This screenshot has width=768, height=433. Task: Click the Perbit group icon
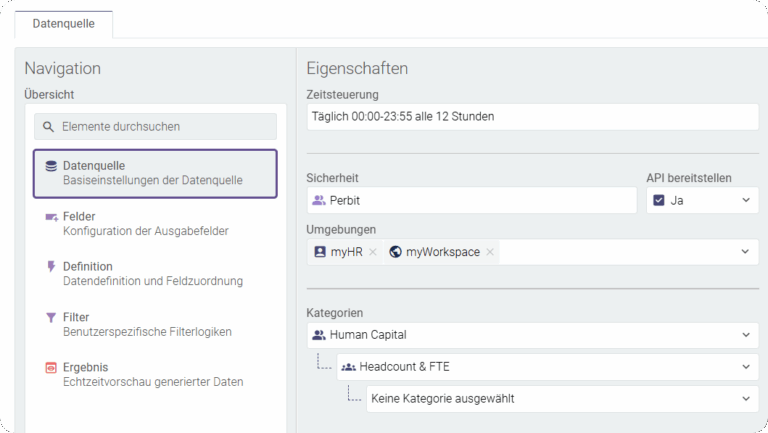point(319,200)
